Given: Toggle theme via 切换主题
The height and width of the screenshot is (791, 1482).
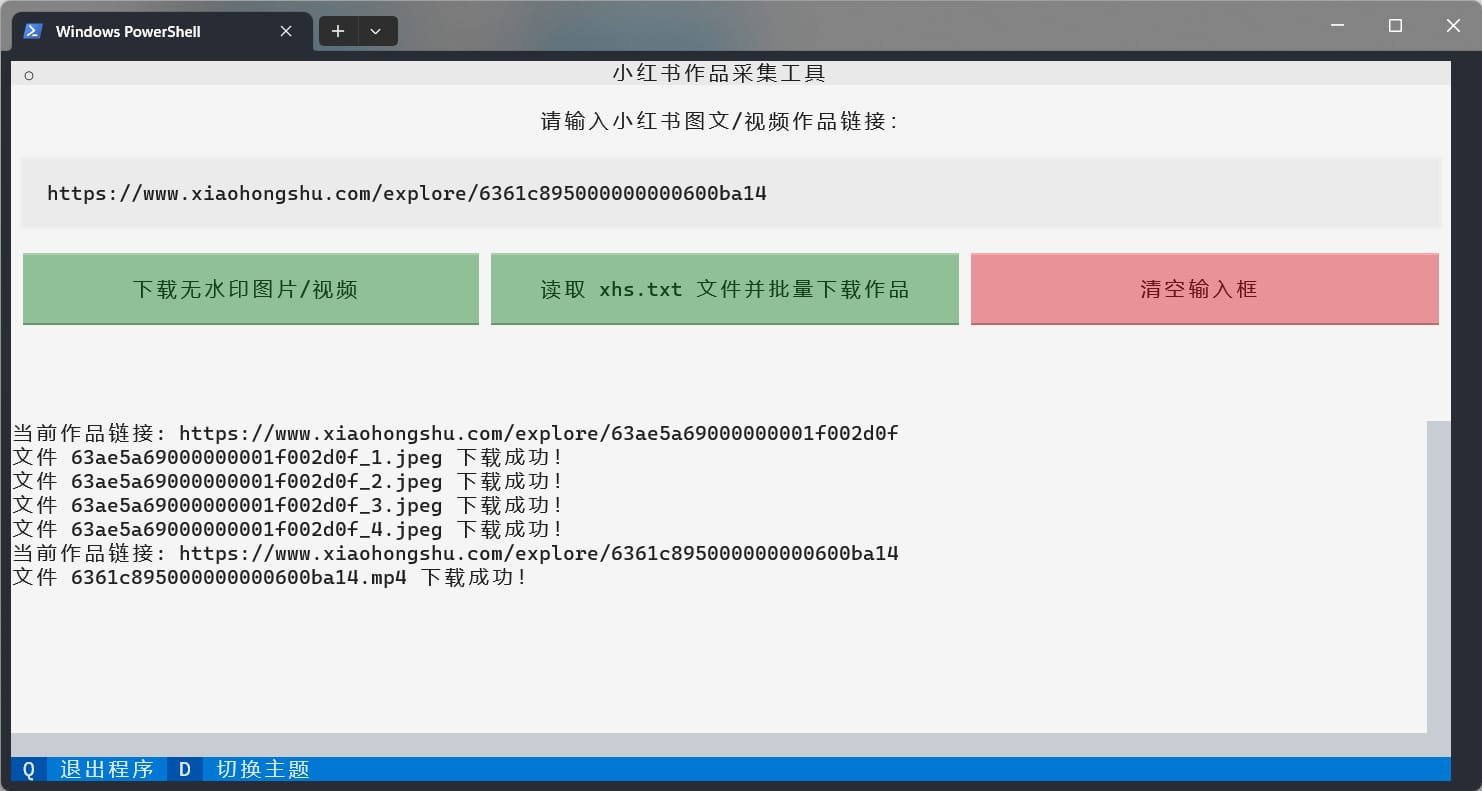Looking at the screenshot, I should pos(260,769).
